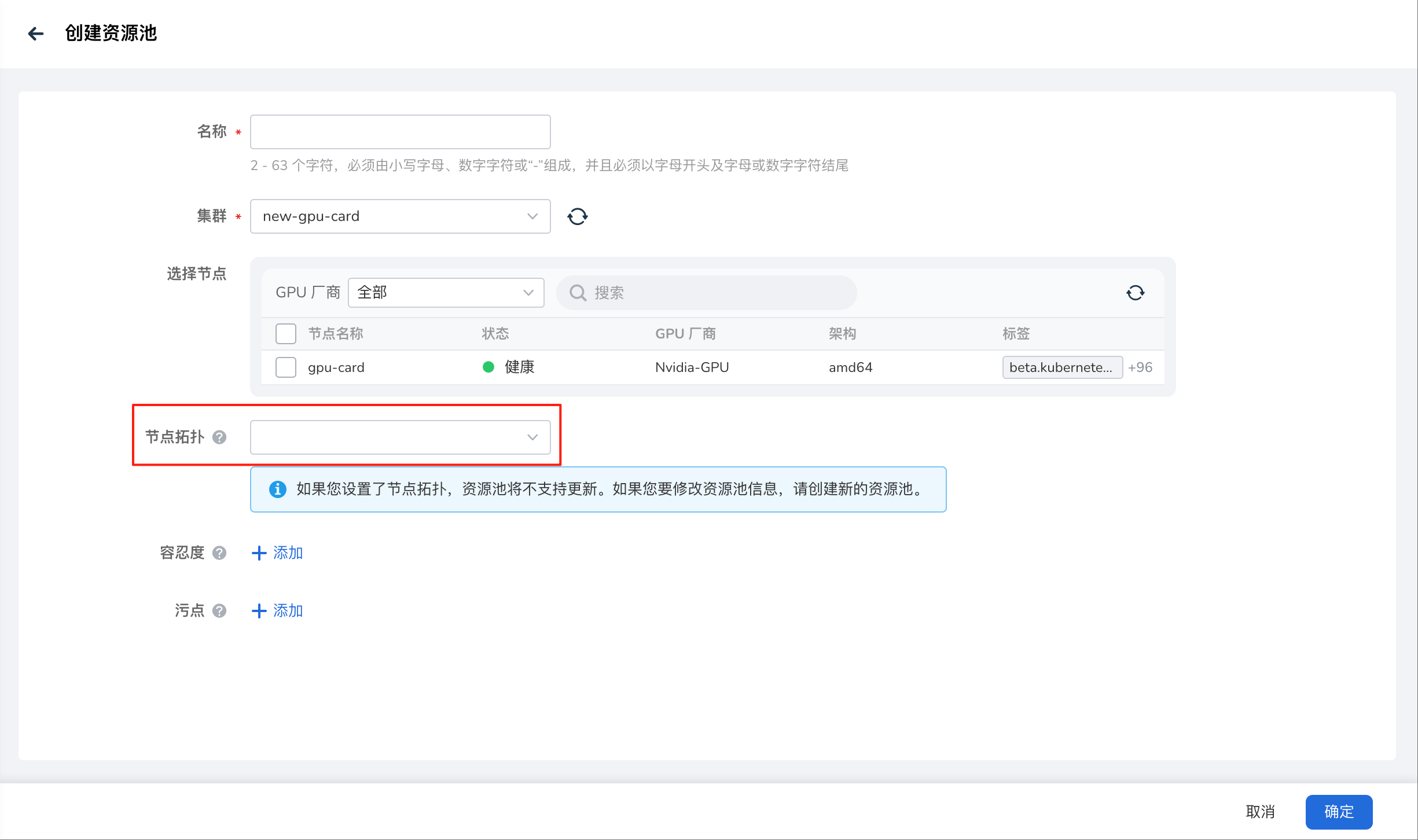
Task: Click the node 搜索 search field
Action: point(718,293)
